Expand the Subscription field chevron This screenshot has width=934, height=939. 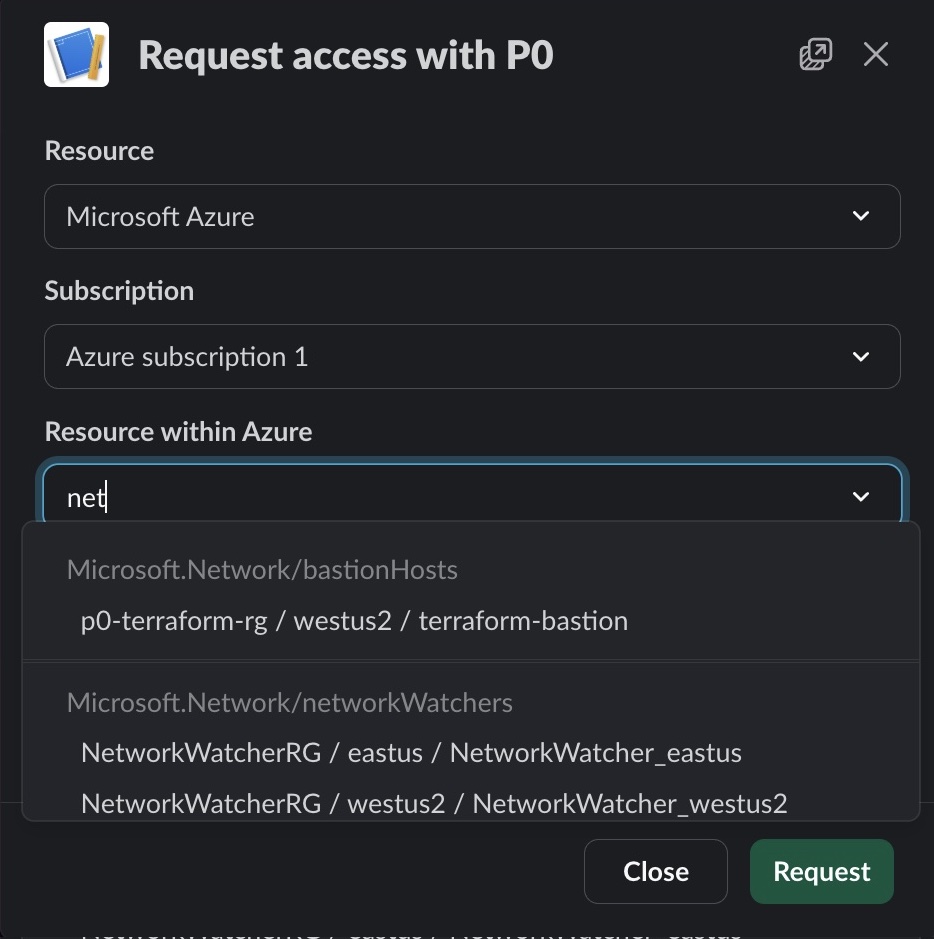(860, 356)
